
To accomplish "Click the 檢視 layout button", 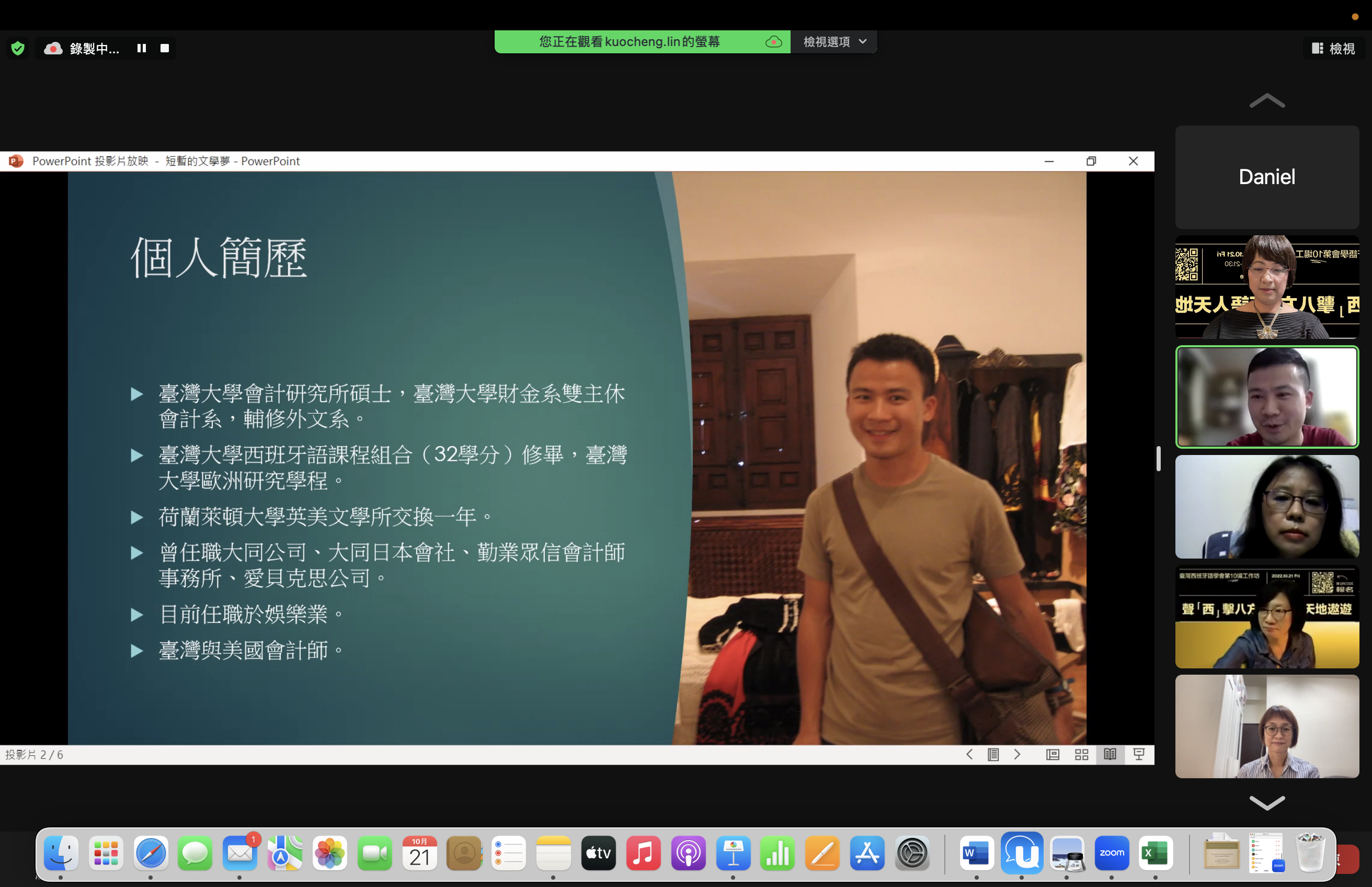I will pos(1334,49).
